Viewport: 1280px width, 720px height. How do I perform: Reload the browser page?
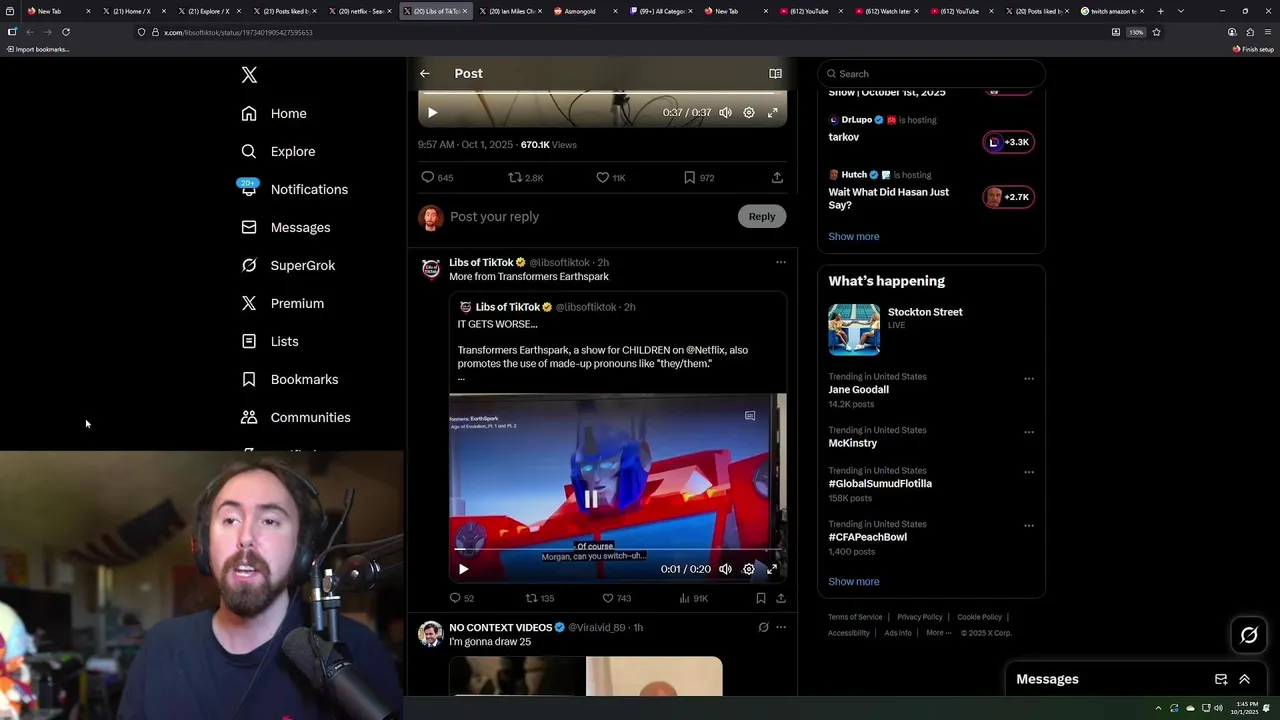(66, 32)
